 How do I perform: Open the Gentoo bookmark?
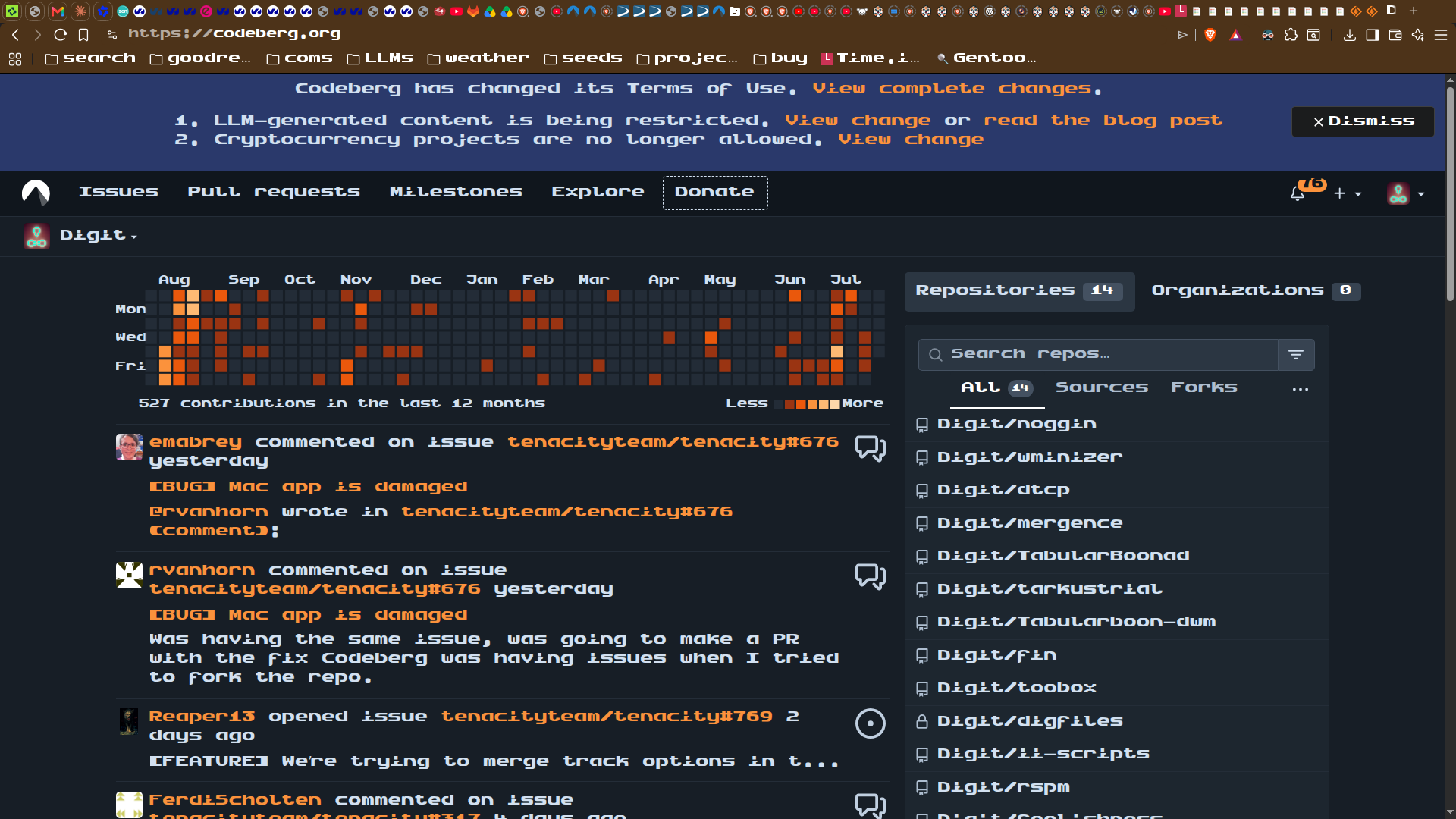click(987, 58)
